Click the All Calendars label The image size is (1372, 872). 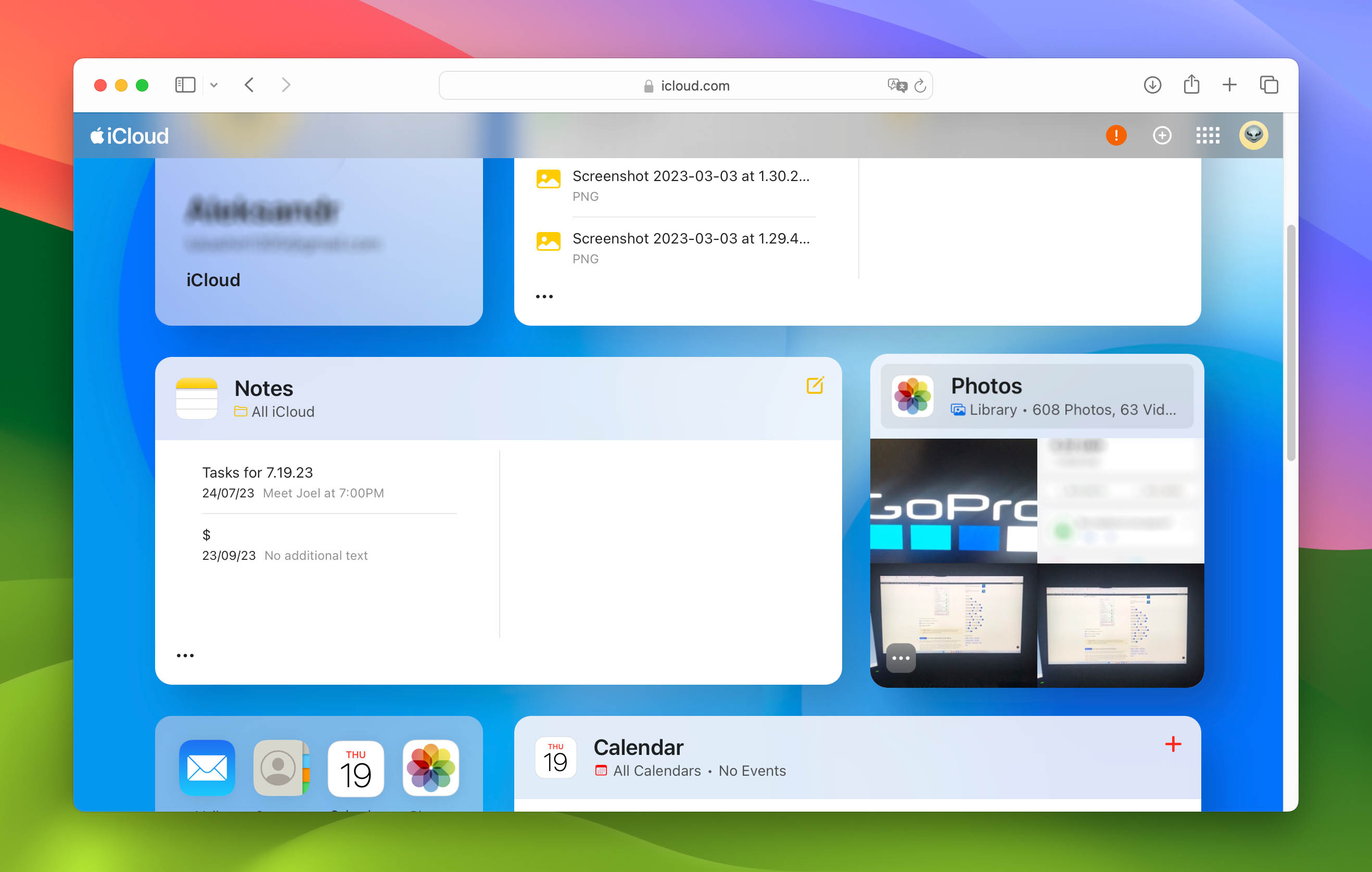click(x=657, y=771)
